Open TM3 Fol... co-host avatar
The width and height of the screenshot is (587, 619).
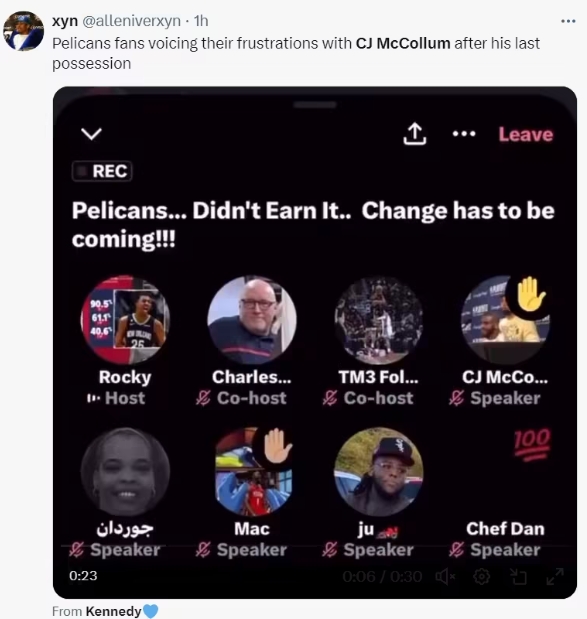coord(379,319)
